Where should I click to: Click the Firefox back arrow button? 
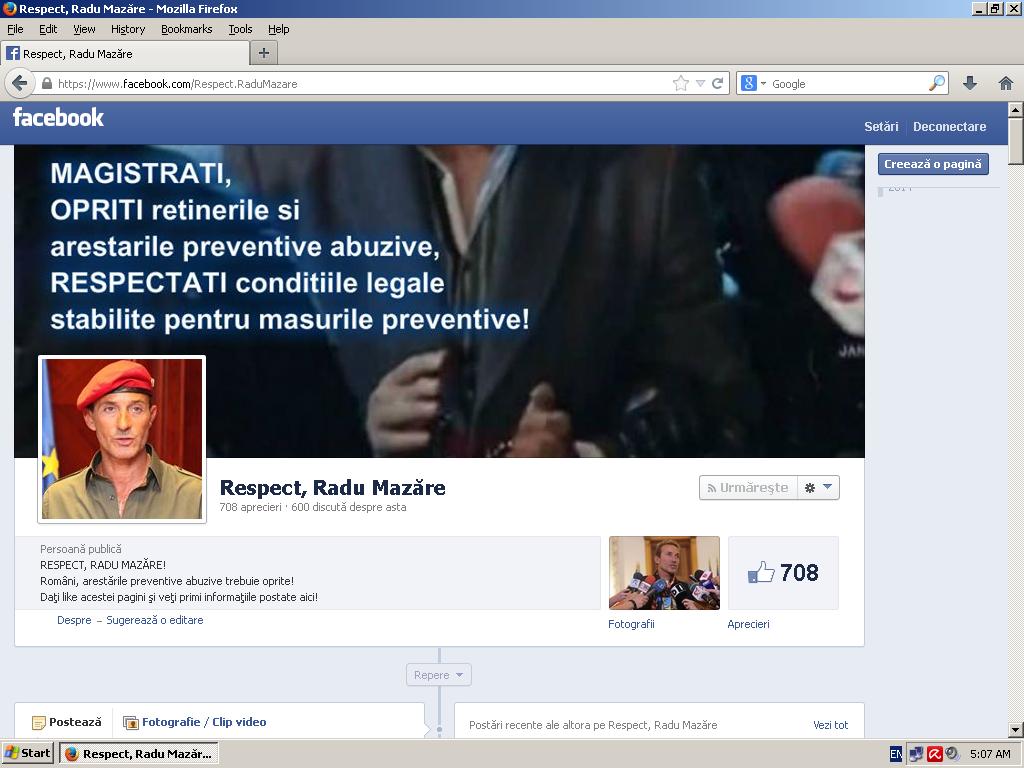pyautogui.click(x=19, y=83)
